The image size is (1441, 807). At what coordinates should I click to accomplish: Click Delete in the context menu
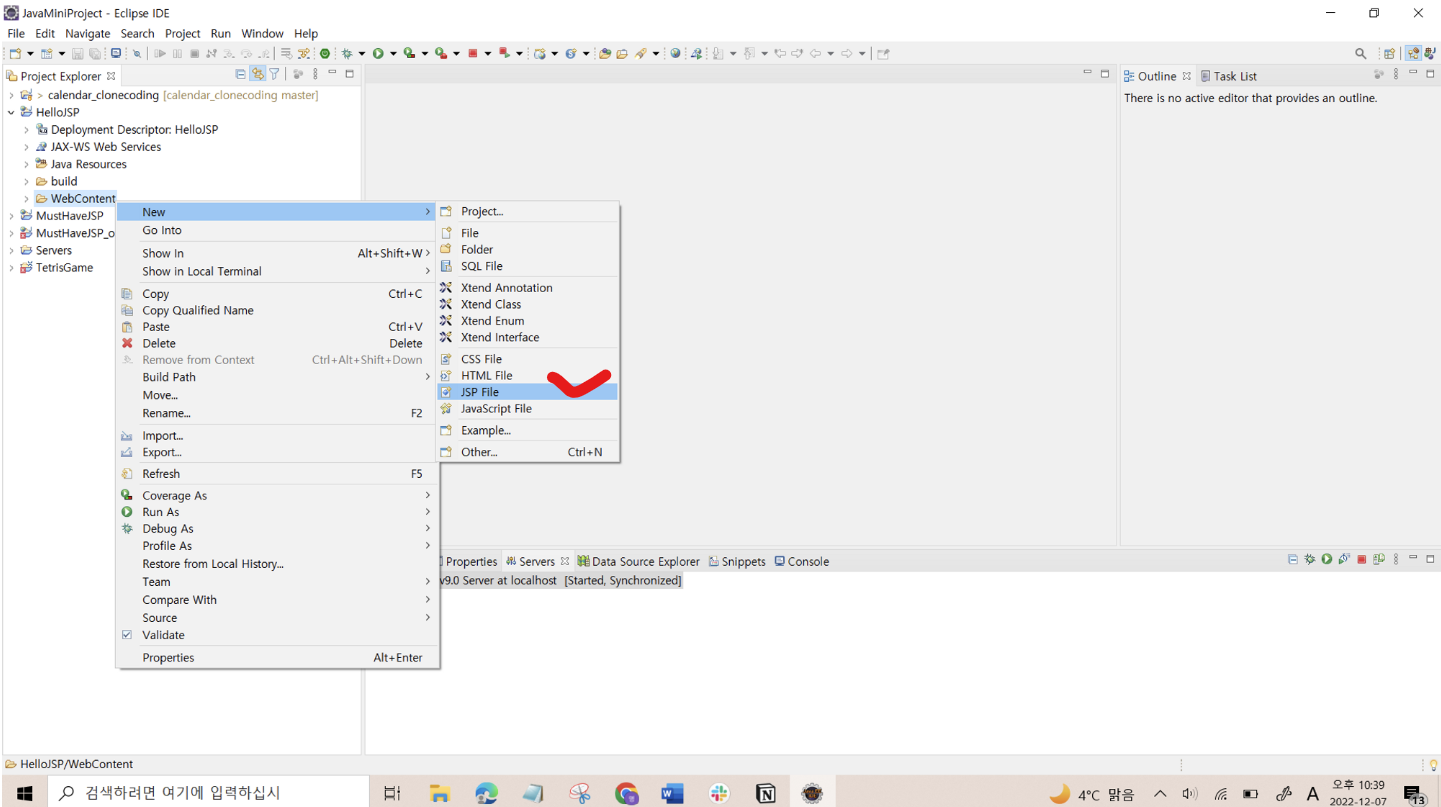[x=277, y=343]
